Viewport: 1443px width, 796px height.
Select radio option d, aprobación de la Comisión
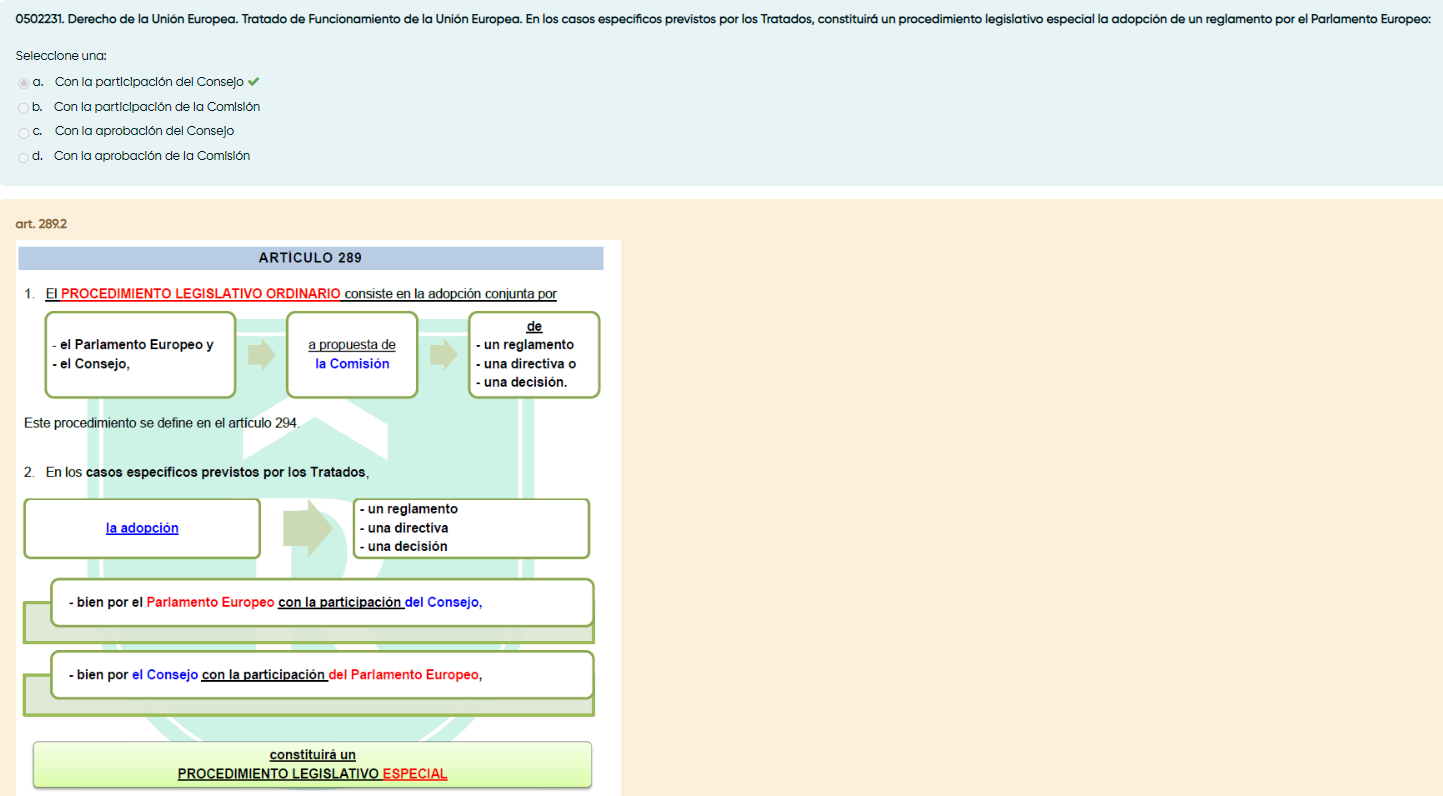(23, 157)
